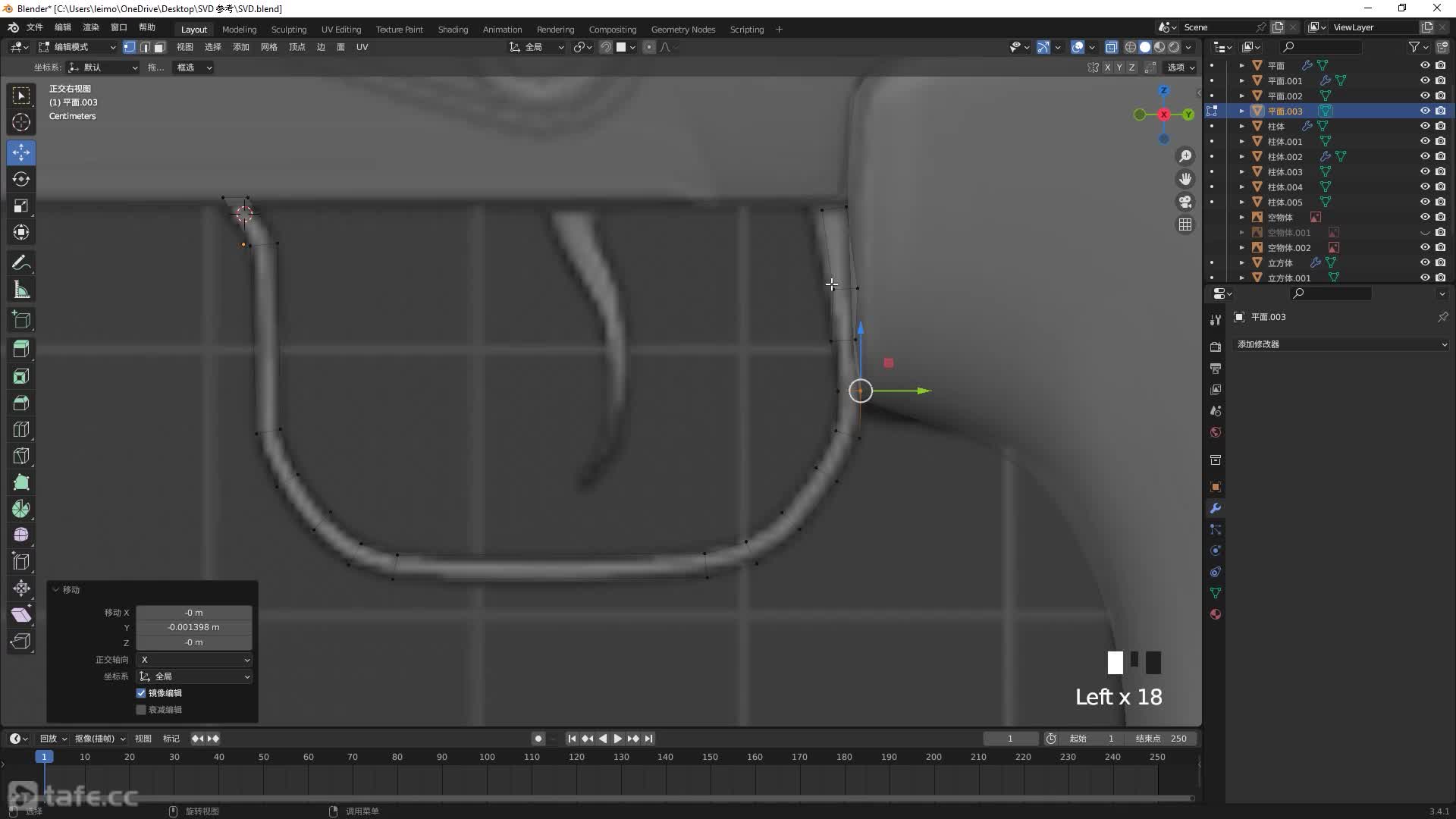The image size is (1456, 819).
Task: Click the current frame number field
Action: click(x=1010, y=739)
